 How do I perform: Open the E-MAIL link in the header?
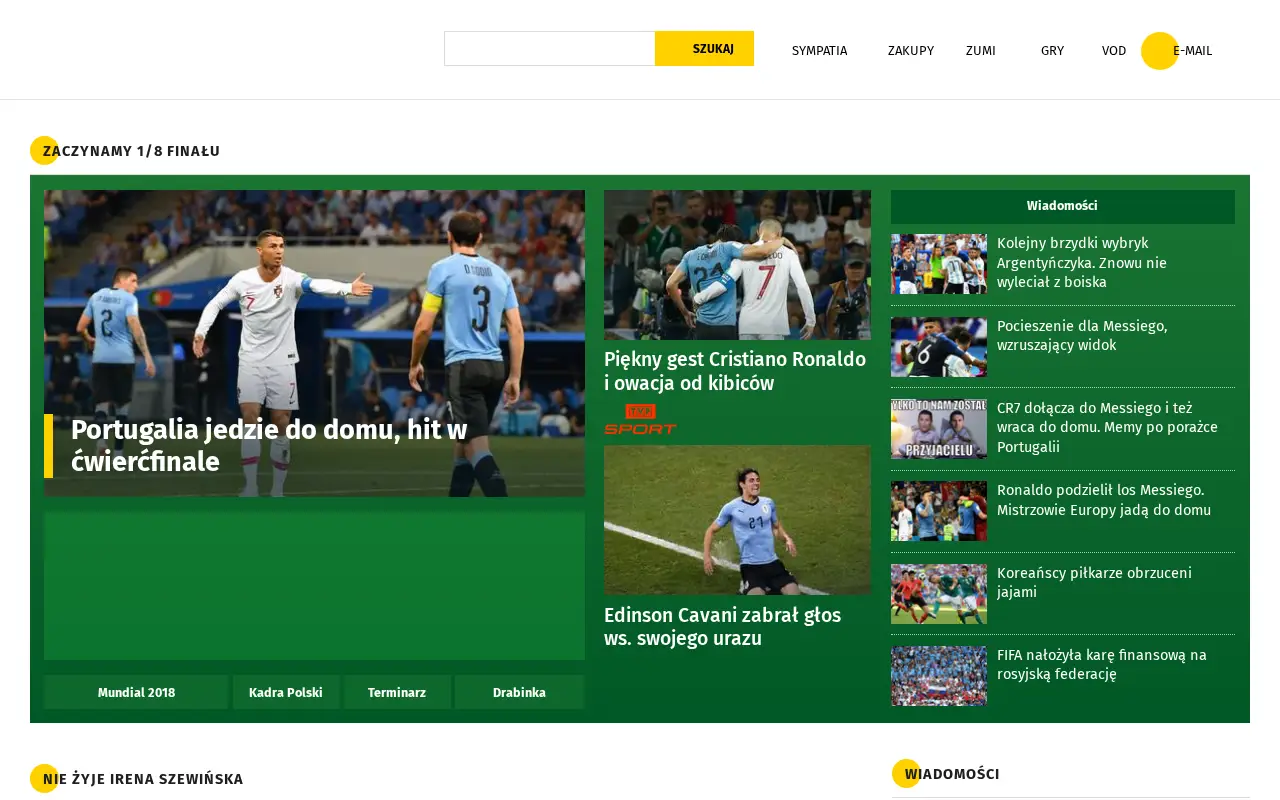pyautogui.click(x=1192, y=51)
